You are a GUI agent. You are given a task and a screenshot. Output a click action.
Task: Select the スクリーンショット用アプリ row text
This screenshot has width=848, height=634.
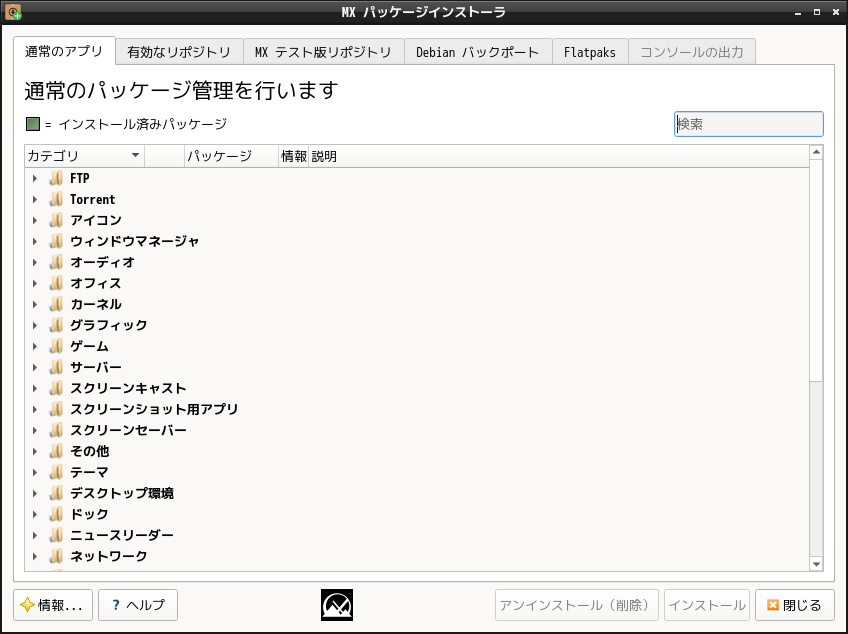pyautogui.click(x=154, y=409)
